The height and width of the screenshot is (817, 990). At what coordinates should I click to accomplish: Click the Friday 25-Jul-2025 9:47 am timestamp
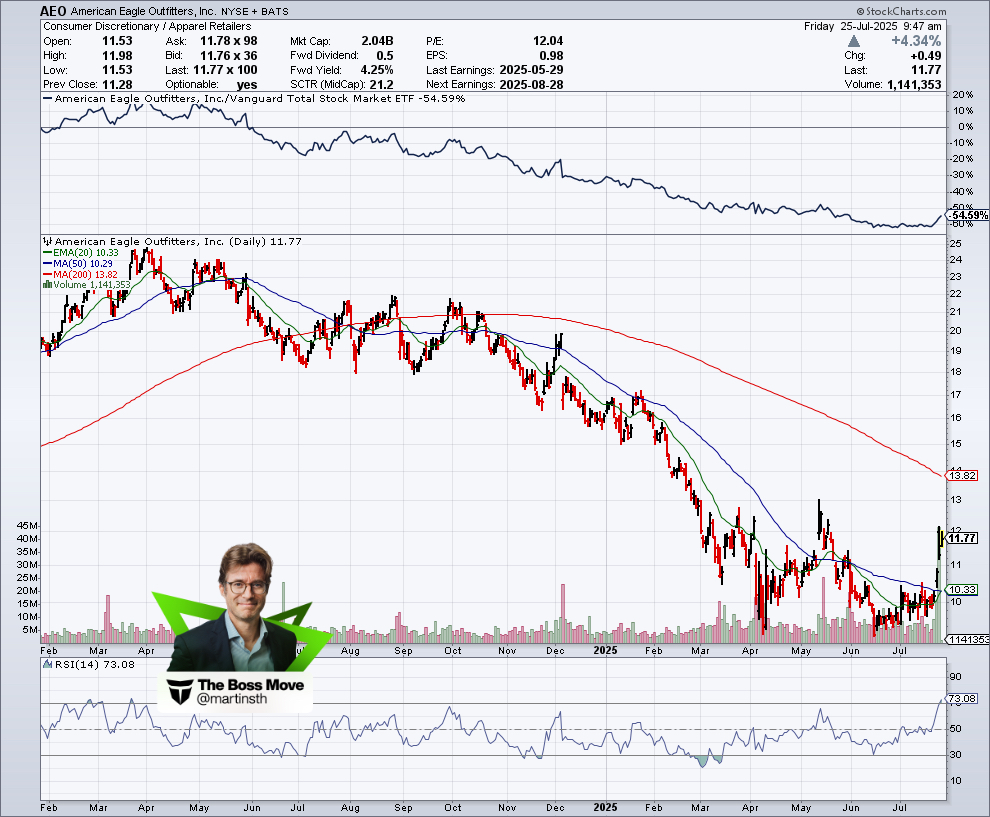point(873,26)
